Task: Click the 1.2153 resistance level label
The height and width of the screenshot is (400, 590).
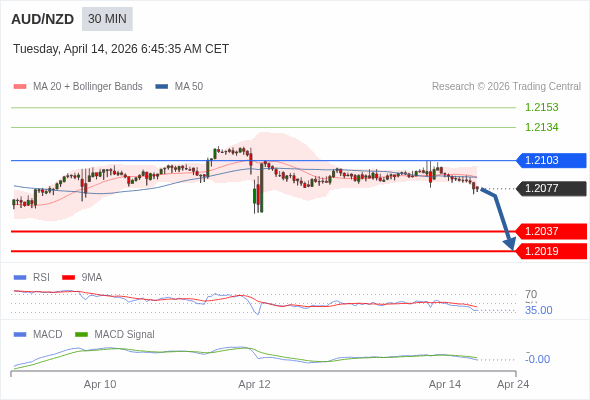Action: click(x=541, y=107)
